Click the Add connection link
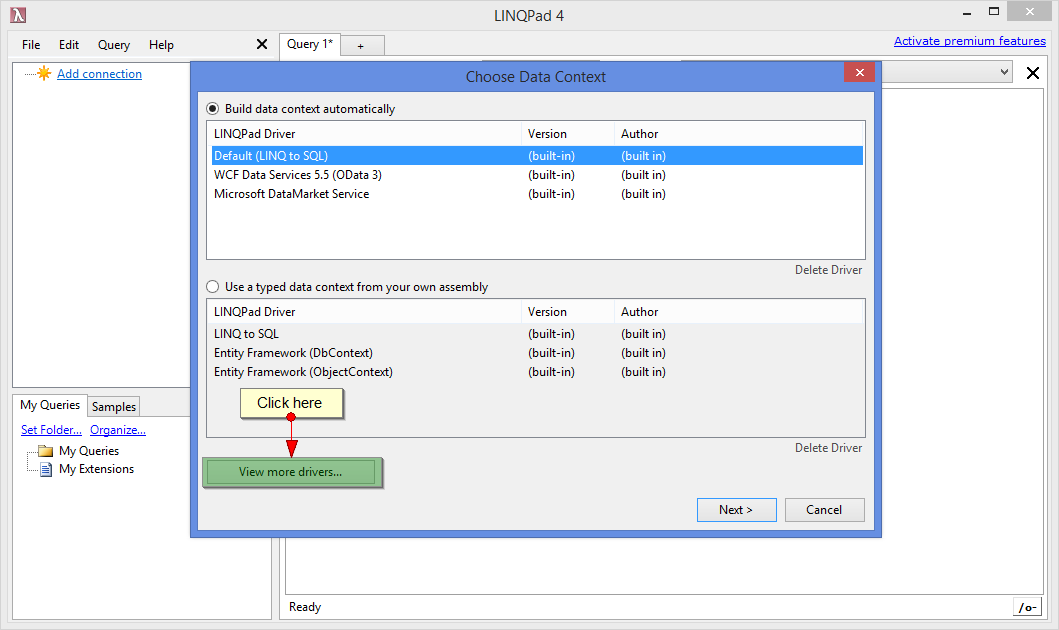The image size is (1059, 630). click(x=99, y=74)
